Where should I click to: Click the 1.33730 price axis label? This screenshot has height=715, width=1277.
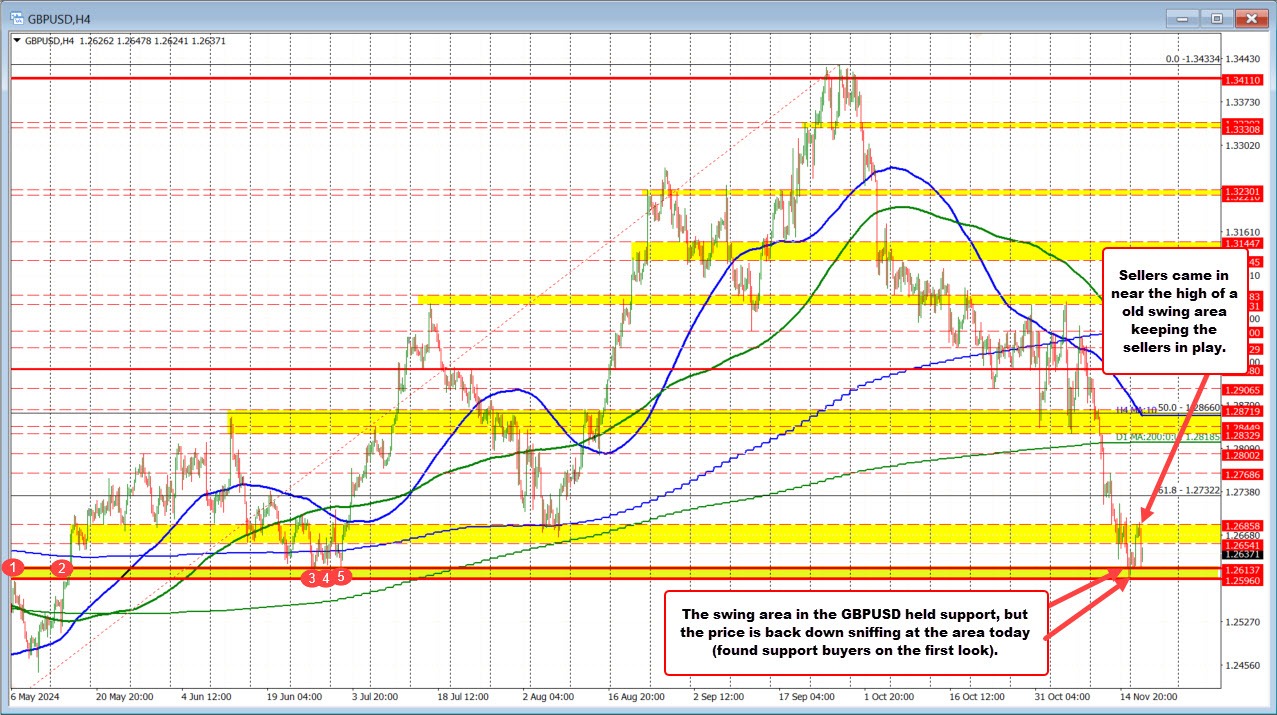pos(1241,102)
